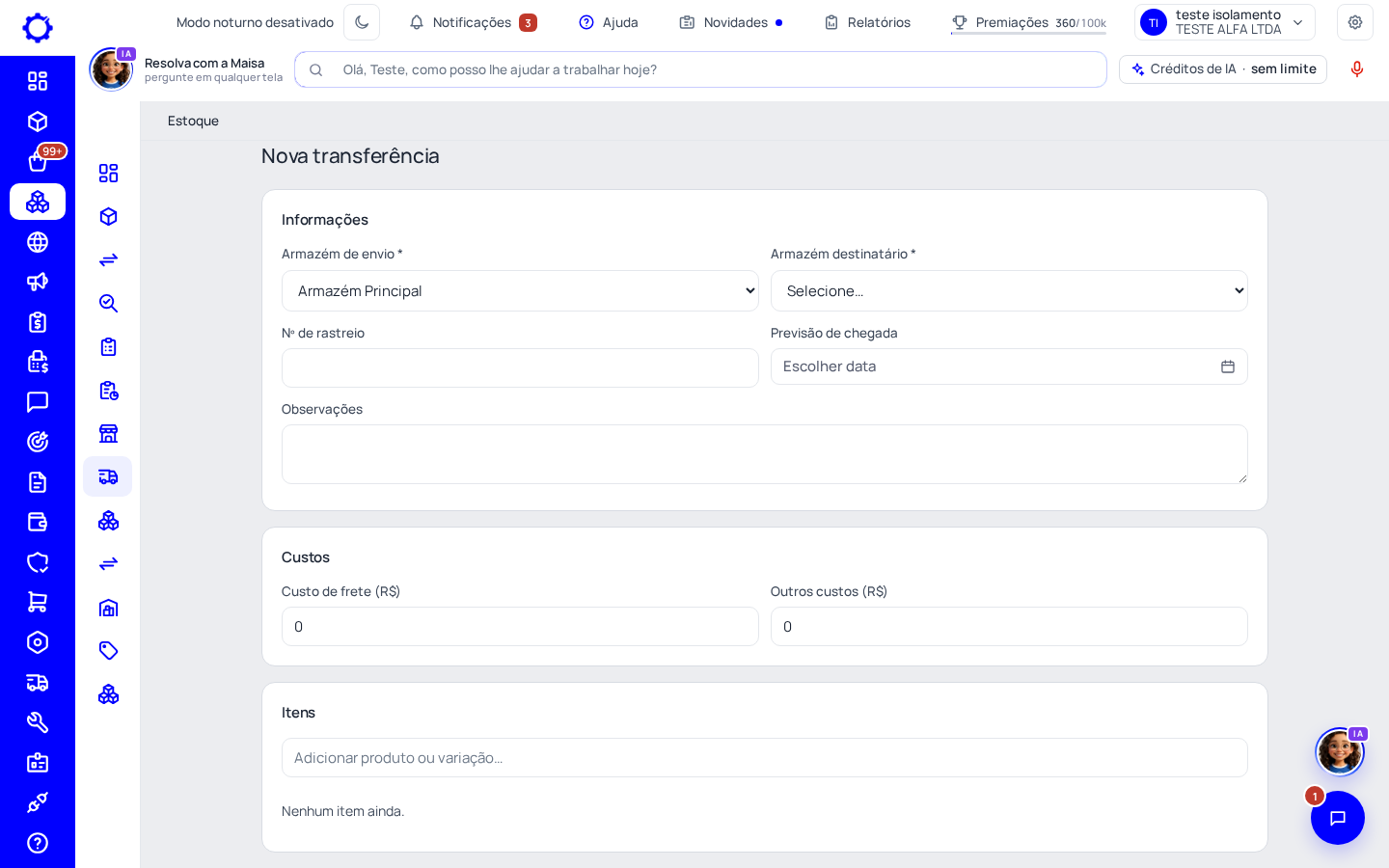Viewport: 1389px width, 868px height.
Task: Open chat message icon in blue sidebar
Action: [x=38, y=402]
